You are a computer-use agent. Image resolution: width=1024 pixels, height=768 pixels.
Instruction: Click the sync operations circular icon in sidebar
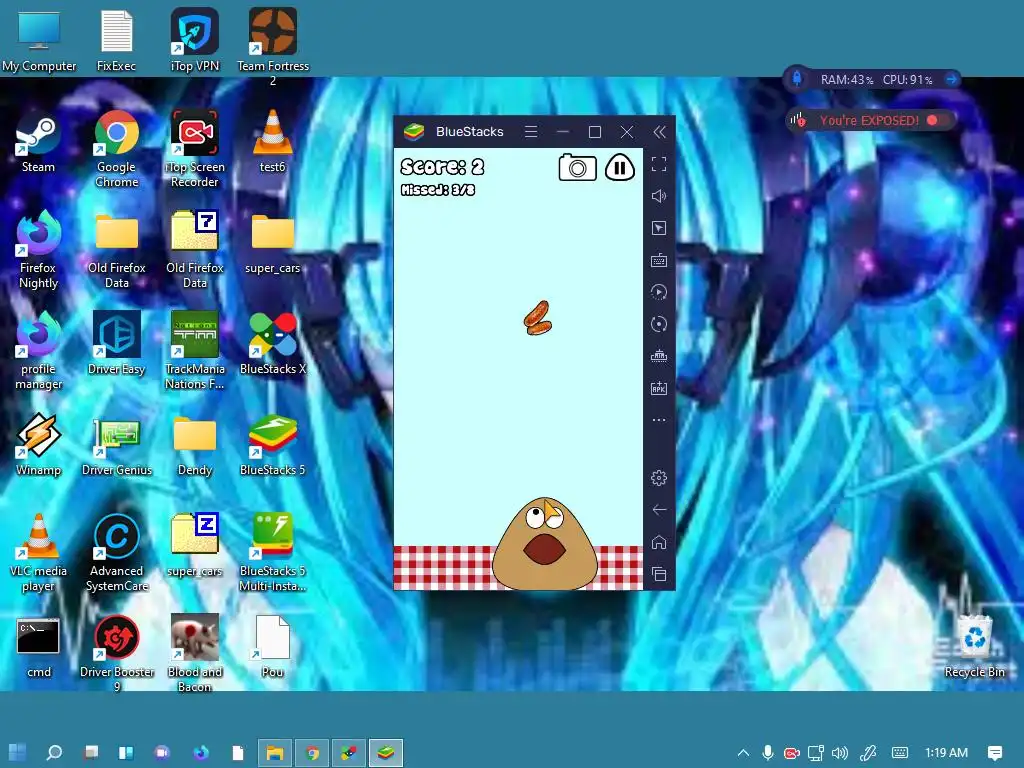[659, 324]
